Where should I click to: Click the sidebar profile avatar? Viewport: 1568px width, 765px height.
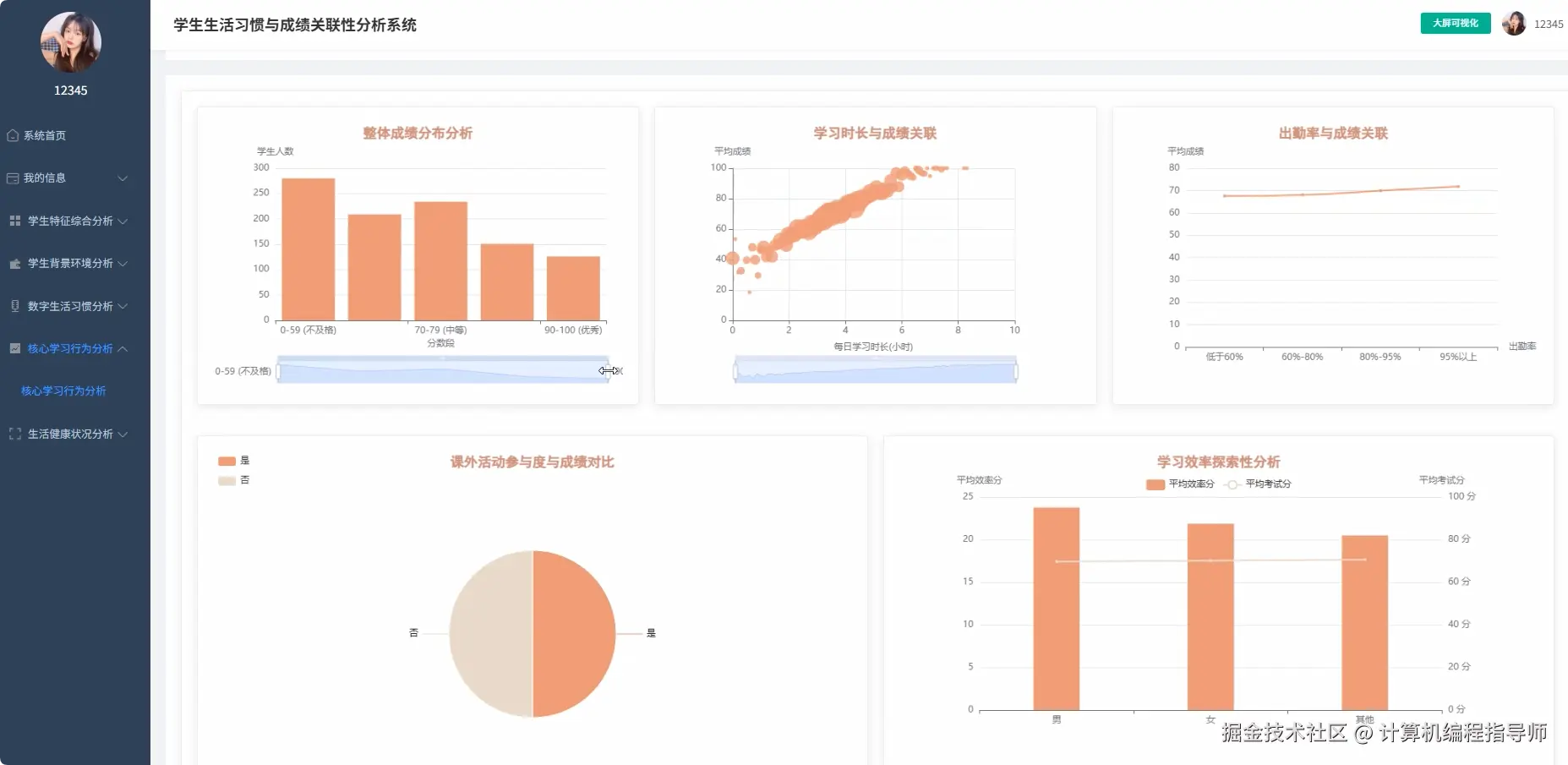coord(71,42)
